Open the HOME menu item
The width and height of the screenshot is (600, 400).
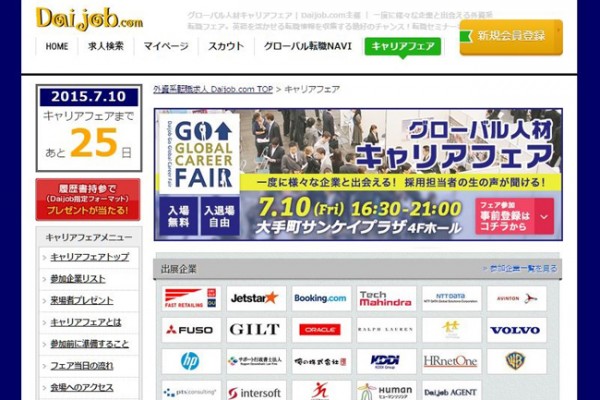point(57,46)
